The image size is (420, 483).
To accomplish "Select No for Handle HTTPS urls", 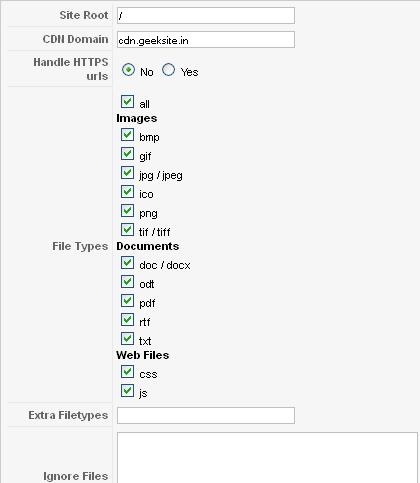I will (x=128, y=70).
